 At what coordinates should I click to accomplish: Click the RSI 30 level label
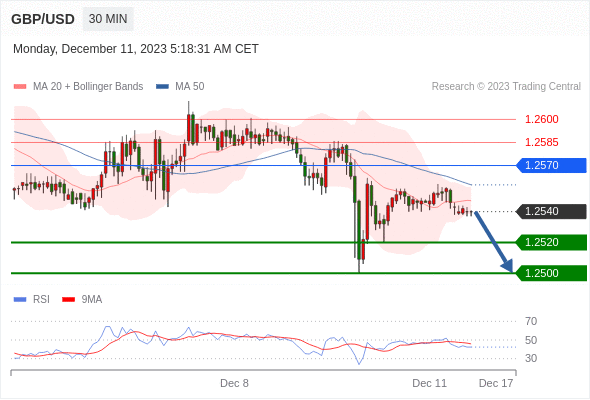(531, 358)
